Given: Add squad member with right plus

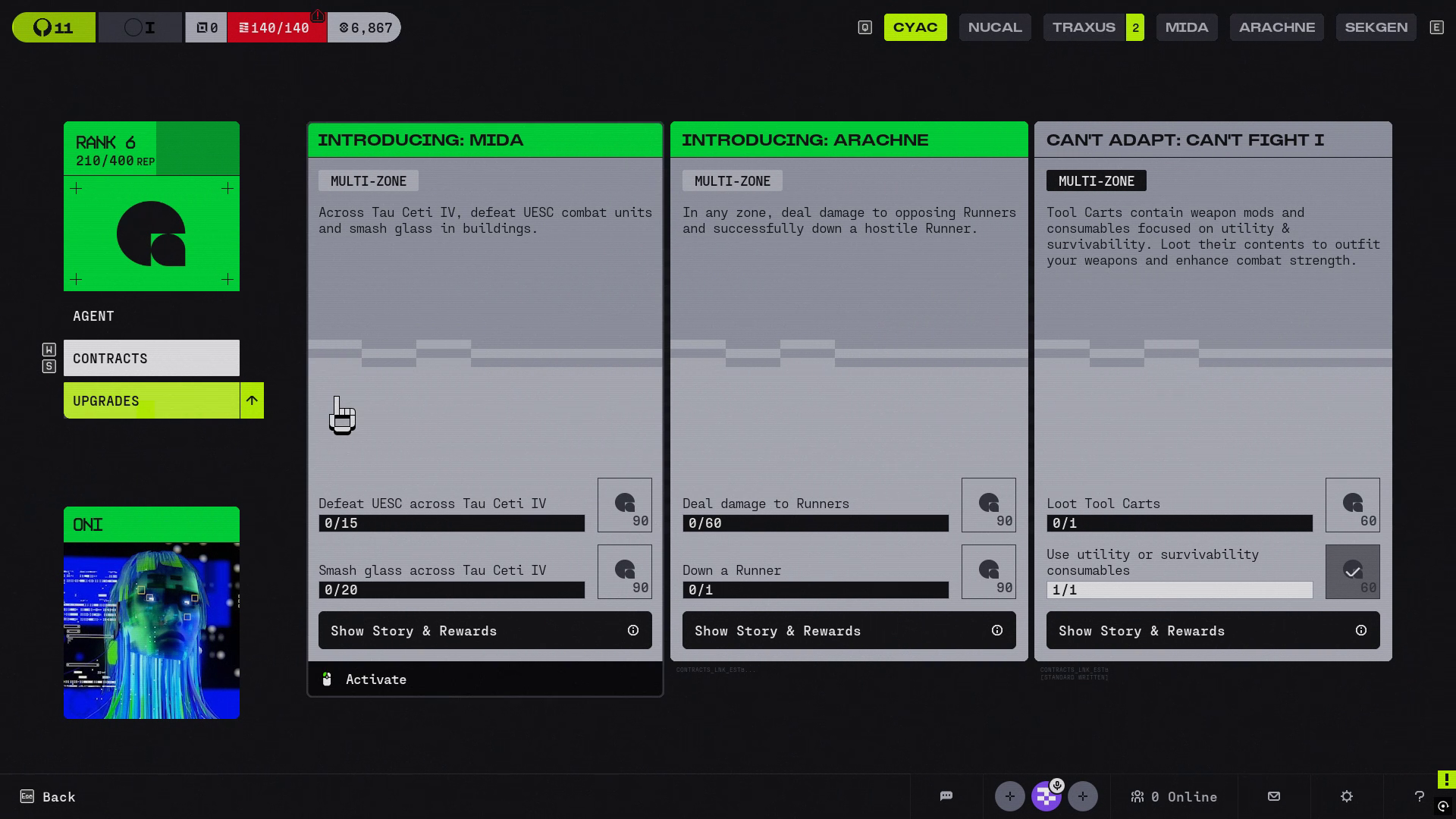Looking at the screenshot, I should [x=1082, y=796].
